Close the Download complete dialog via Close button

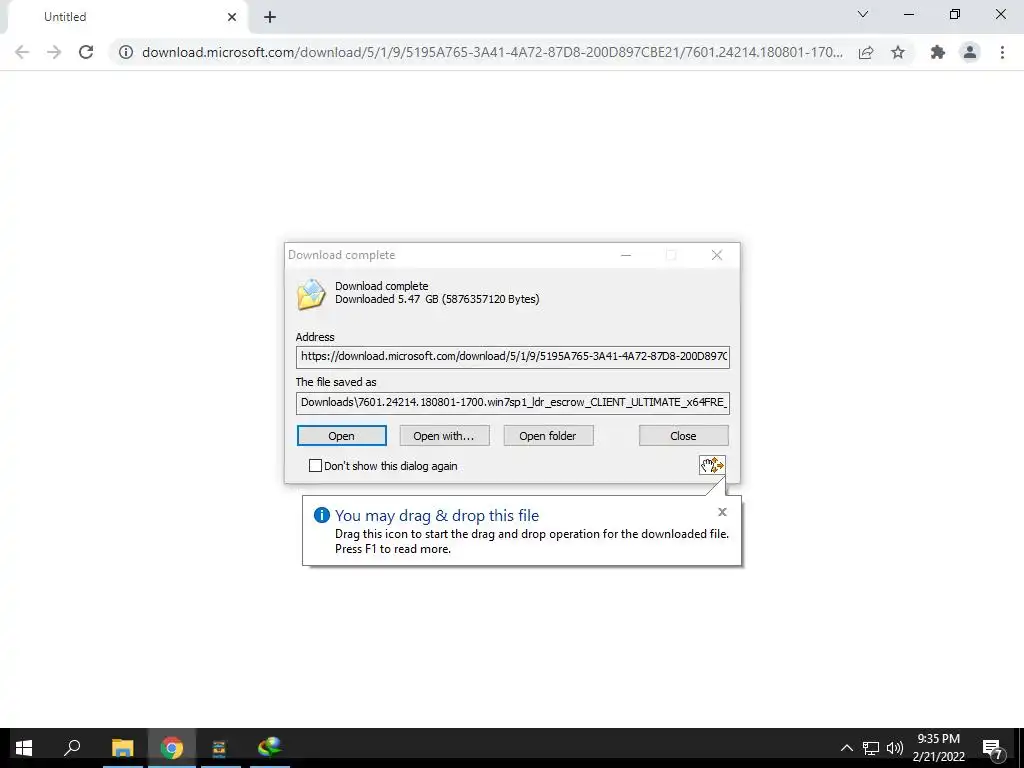(x=683, y=436)
